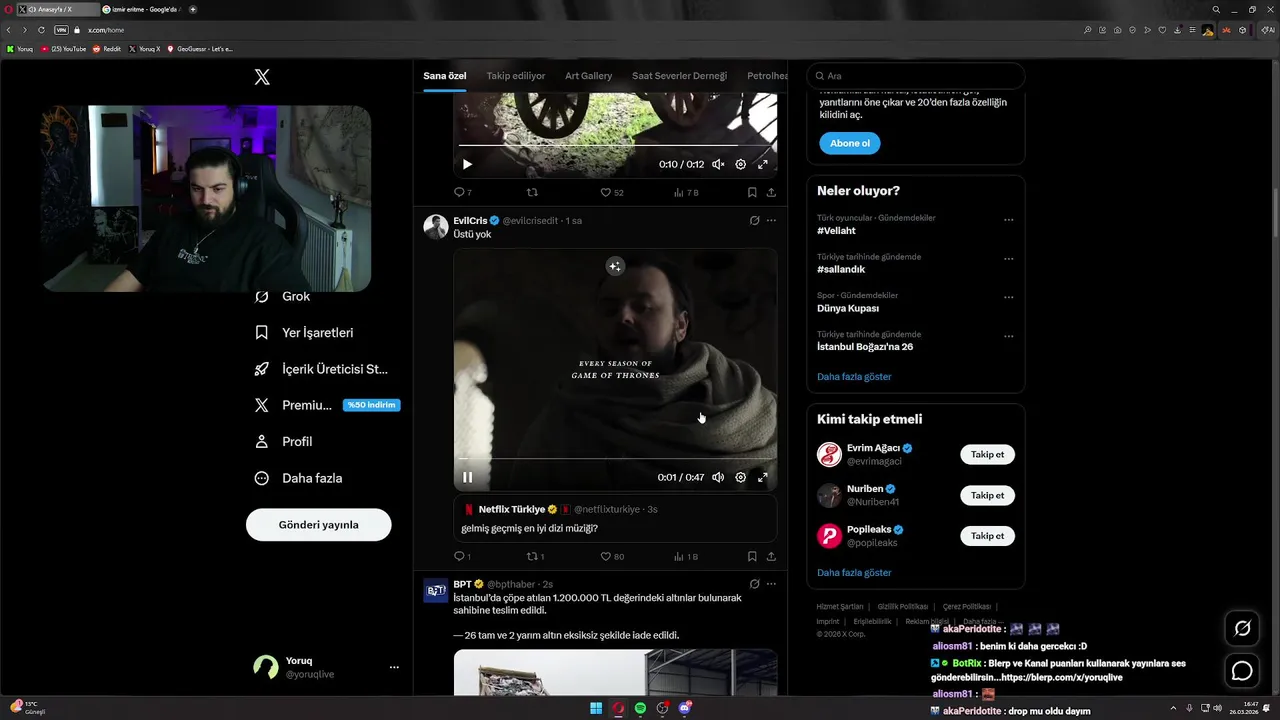Image resolution: width=1280 pixels, height=720 pixels.
Task: Open EvilCris profile avatar
Action: click(436, 226)
